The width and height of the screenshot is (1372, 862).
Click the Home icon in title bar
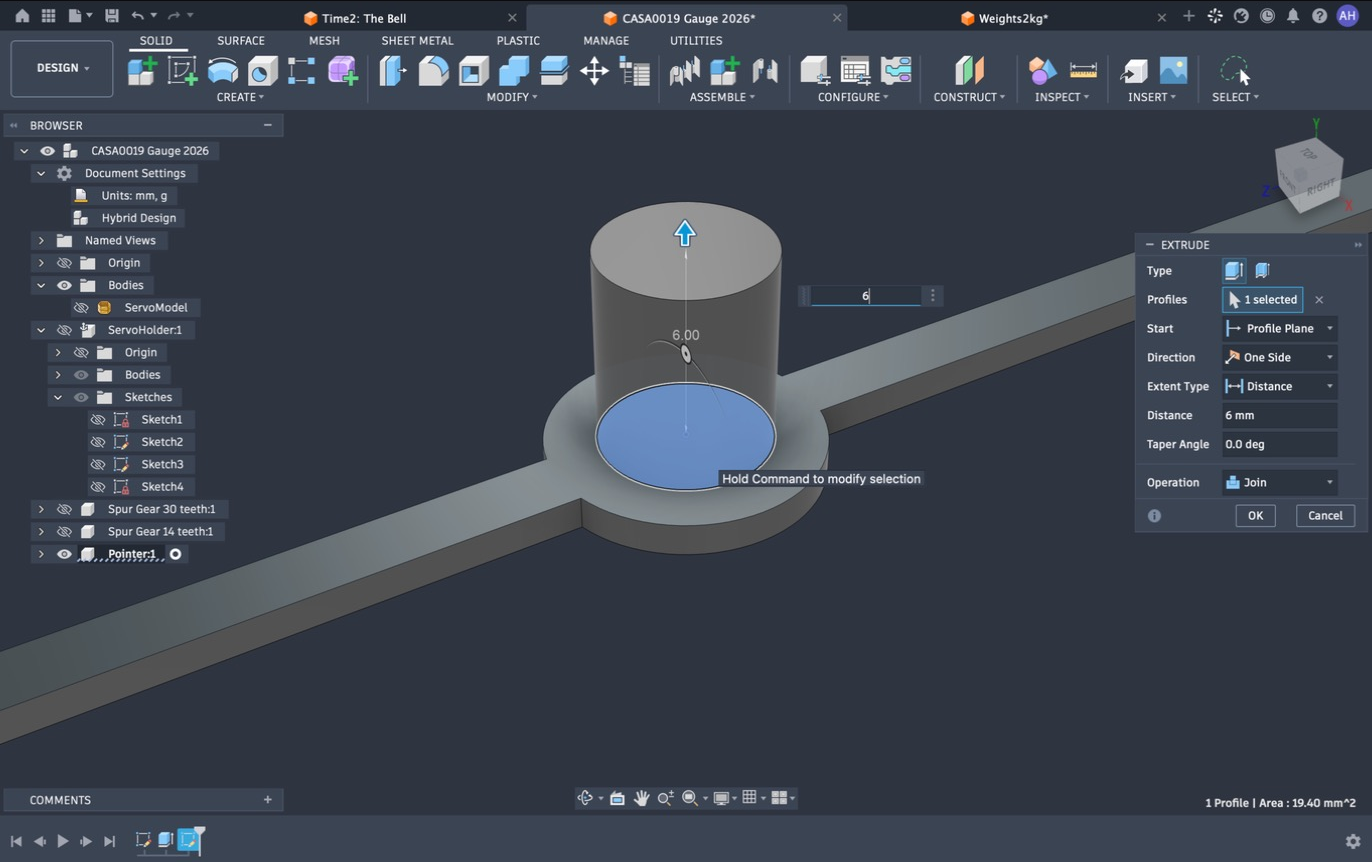tap(21, 16)
